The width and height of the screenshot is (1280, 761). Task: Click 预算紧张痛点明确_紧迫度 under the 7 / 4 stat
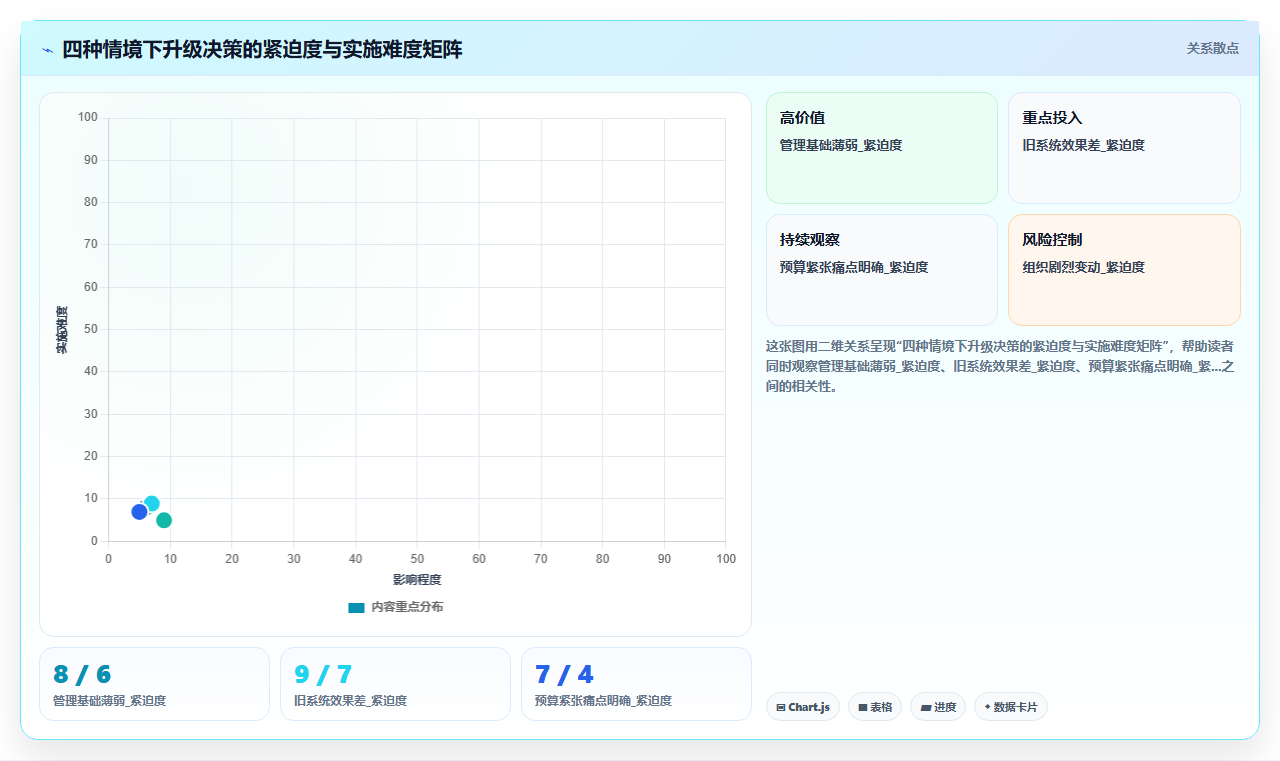coord(604,701)
